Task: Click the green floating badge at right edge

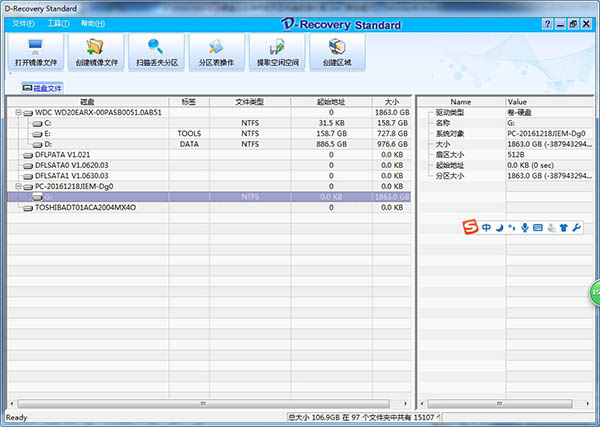Action: tap(594, 292)
